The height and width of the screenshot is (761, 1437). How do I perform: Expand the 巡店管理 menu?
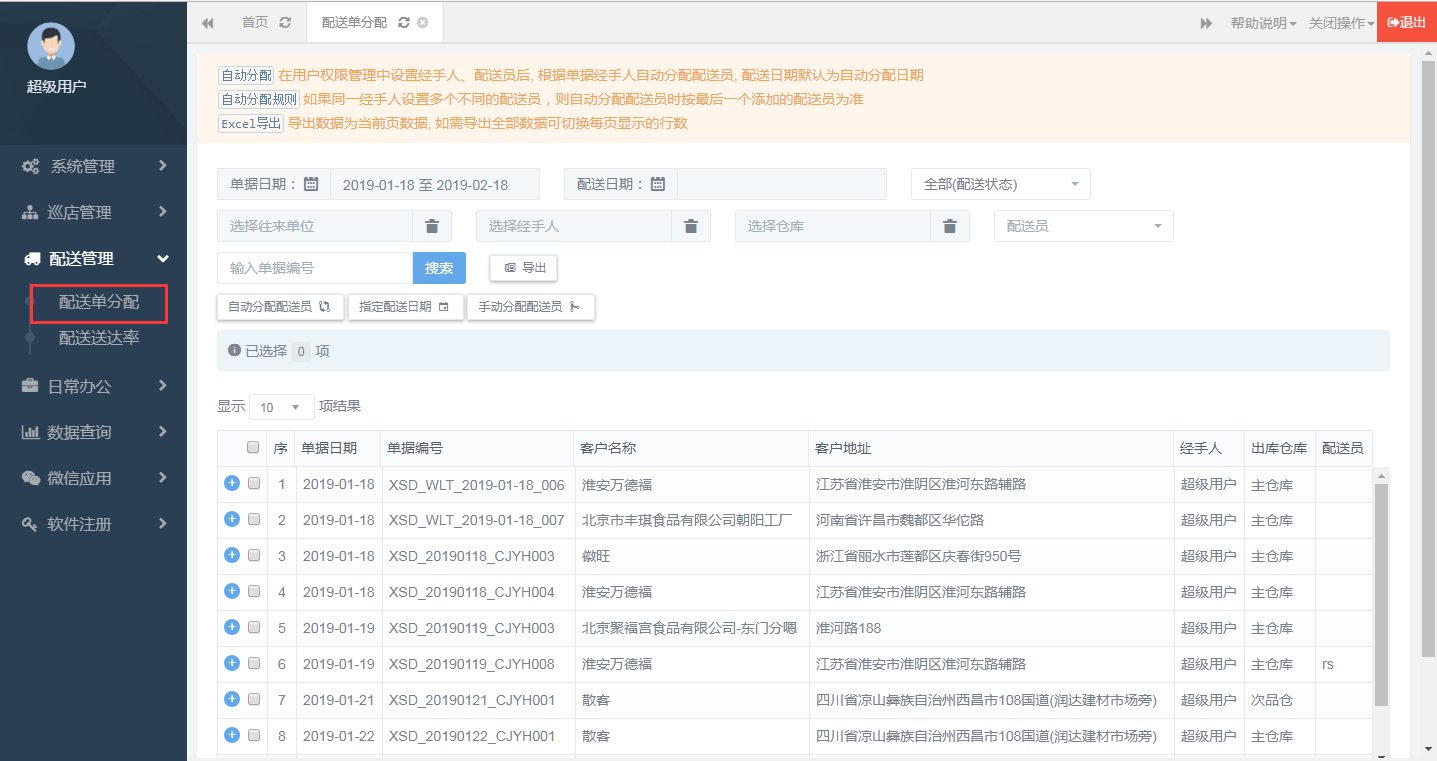[93, 213]
